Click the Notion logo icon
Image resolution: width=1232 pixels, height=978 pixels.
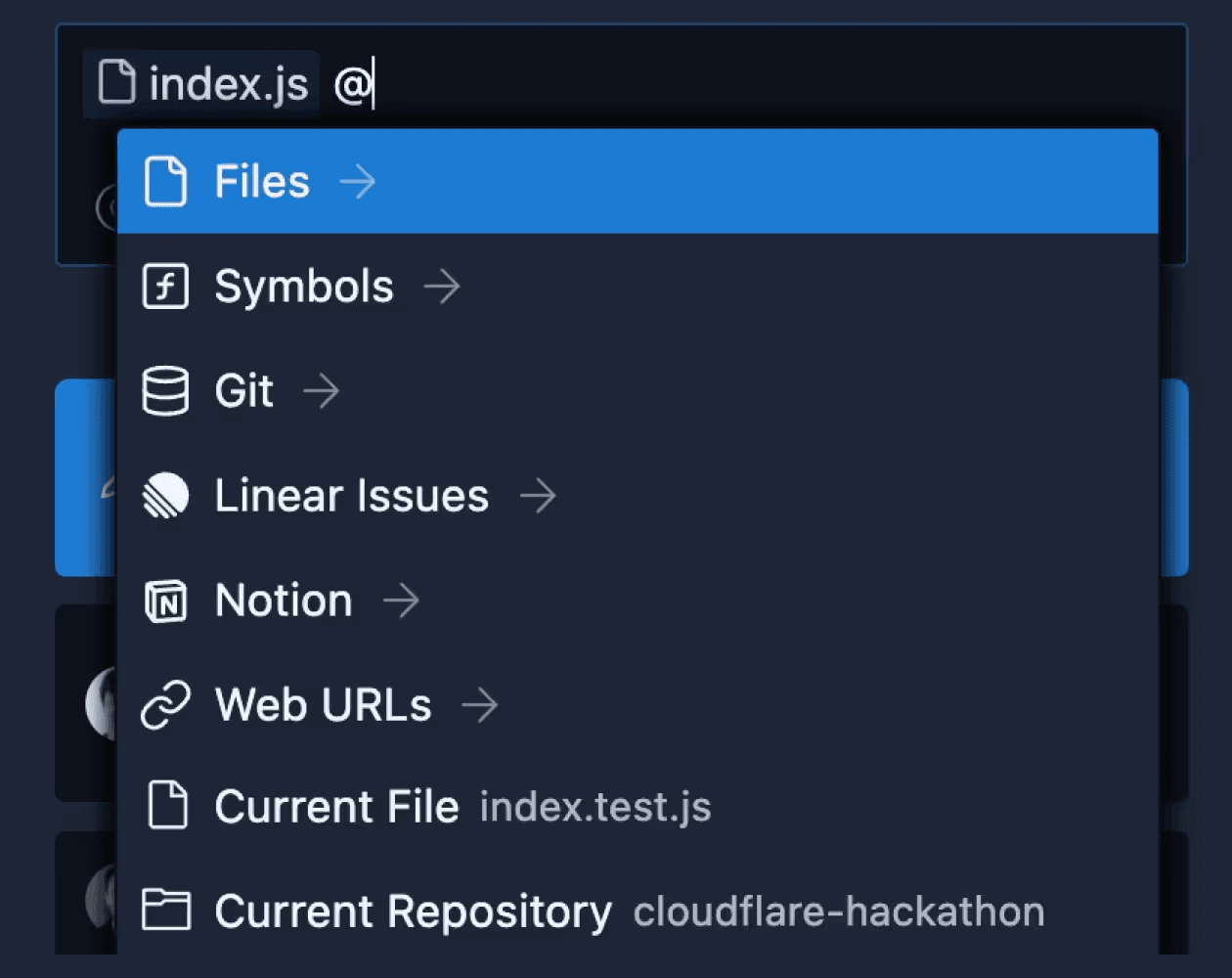(165, 600)
